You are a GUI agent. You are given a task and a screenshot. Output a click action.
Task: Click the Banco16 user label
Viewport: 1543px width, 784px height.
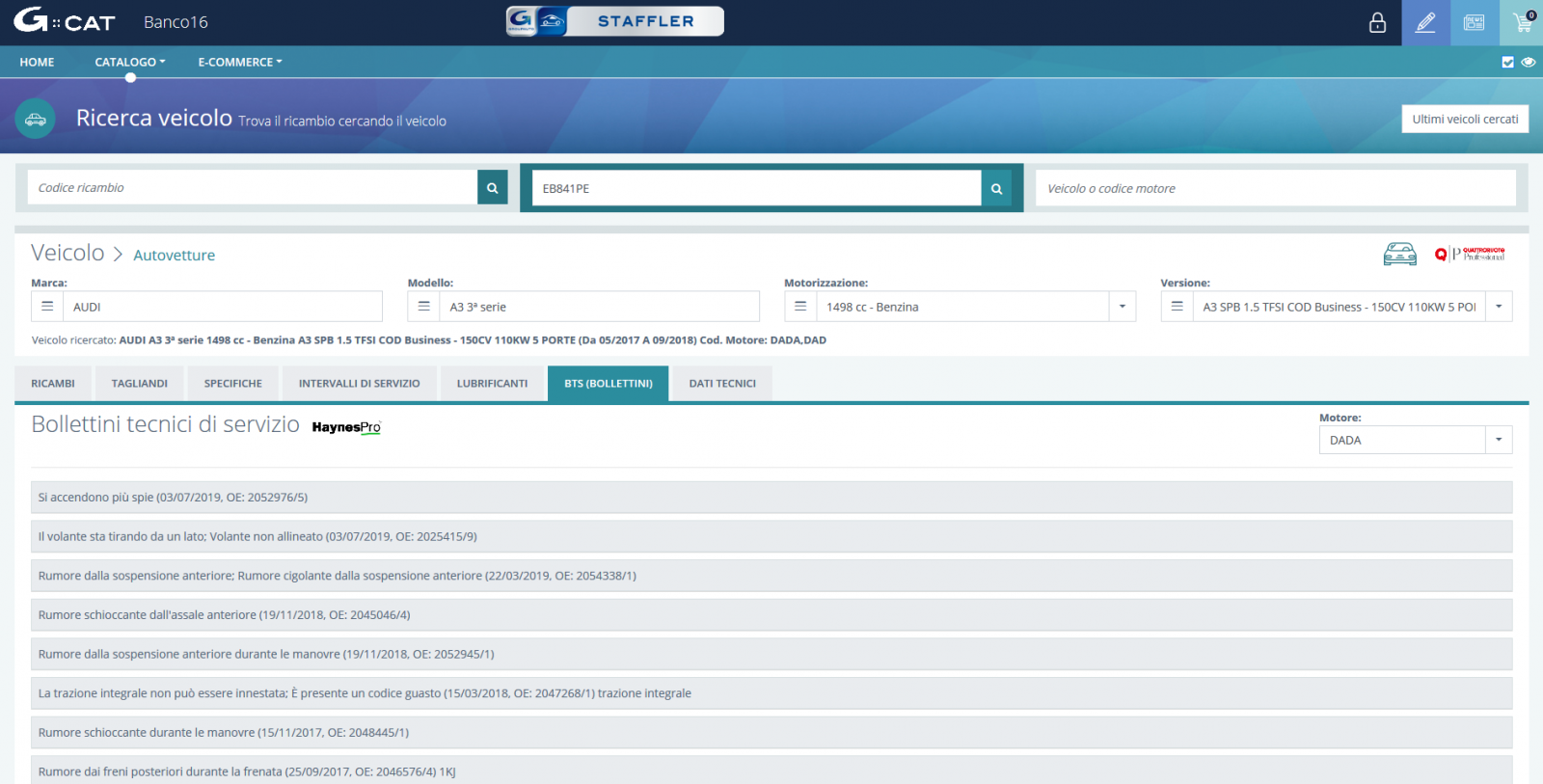coord(176,22)
